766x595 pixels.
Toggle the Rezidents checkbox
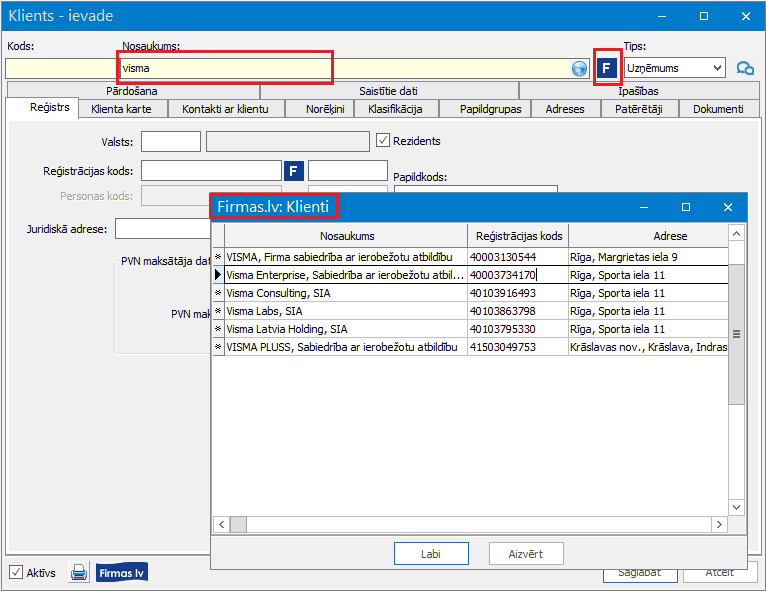(x=383, y=141)
